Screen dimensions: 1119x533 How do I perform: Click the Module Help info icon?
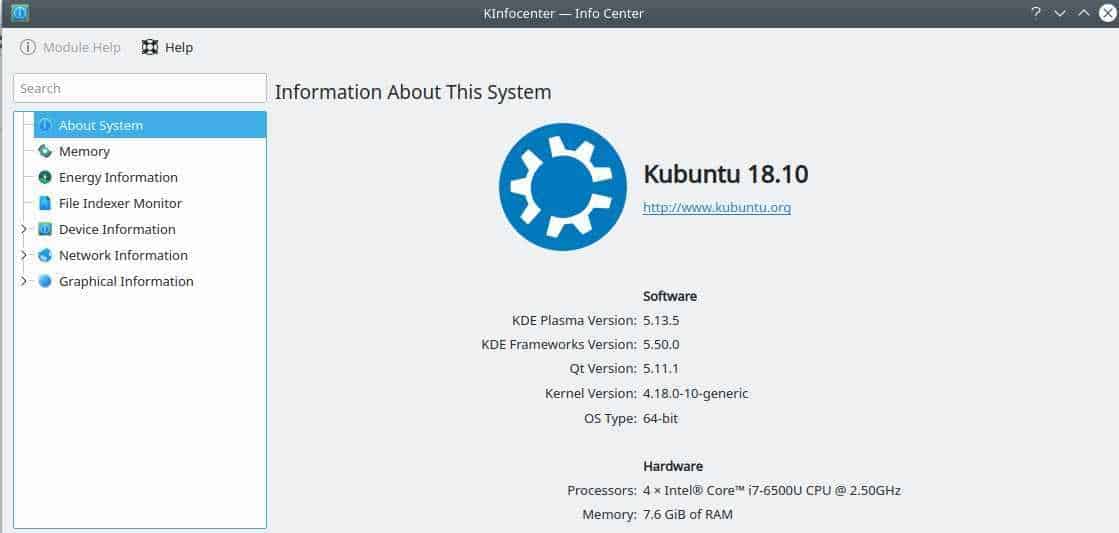pyautogui.click(x=28, y=48)
